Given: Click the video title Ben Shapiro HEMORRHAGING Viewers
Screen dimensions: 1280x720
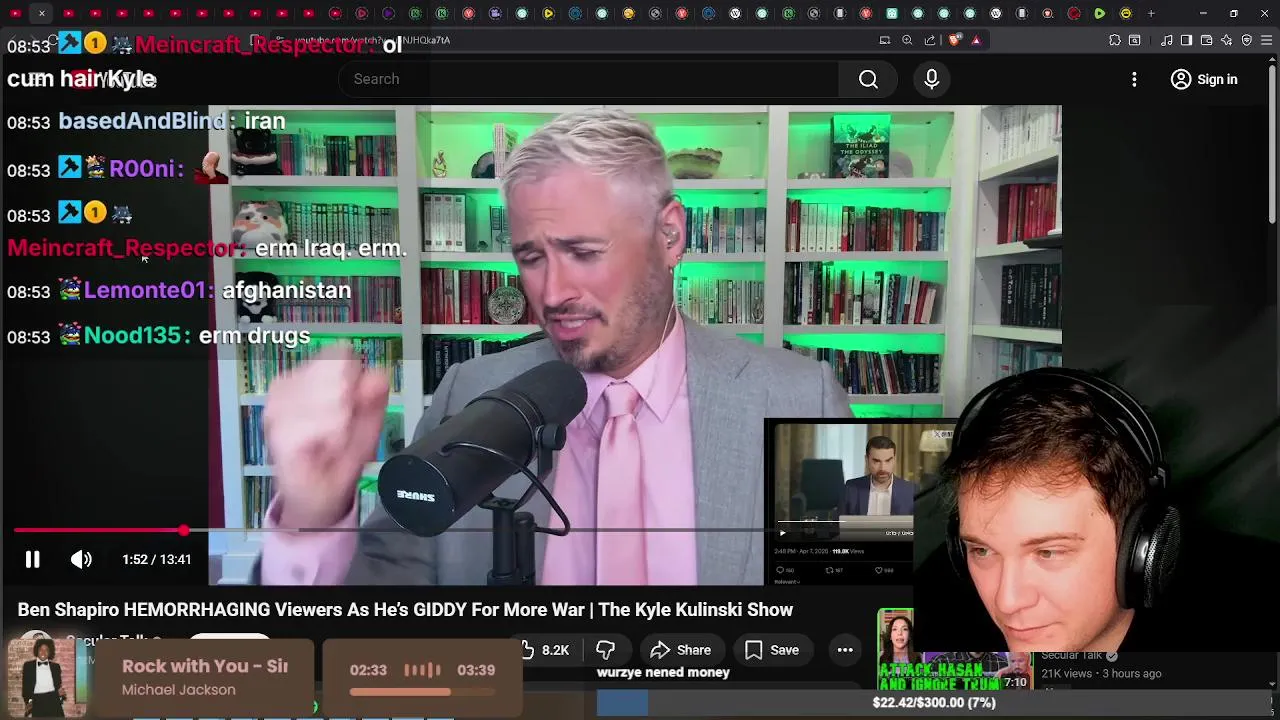Looking at the screenshot, I should 405,610.
